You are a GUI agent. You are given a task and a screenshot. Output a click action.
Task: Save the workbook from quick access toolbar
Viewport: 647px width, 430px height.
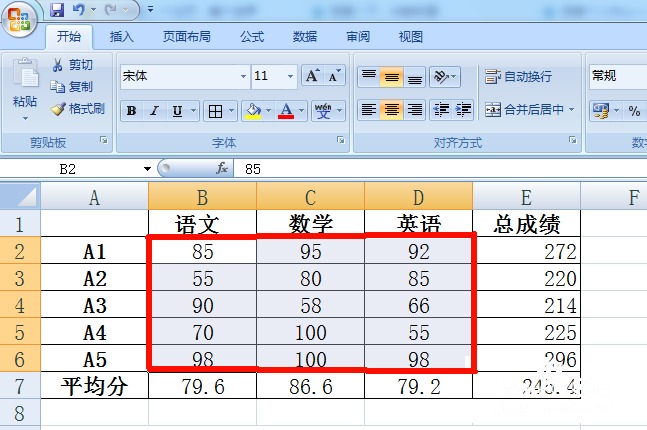coord(57,10)
